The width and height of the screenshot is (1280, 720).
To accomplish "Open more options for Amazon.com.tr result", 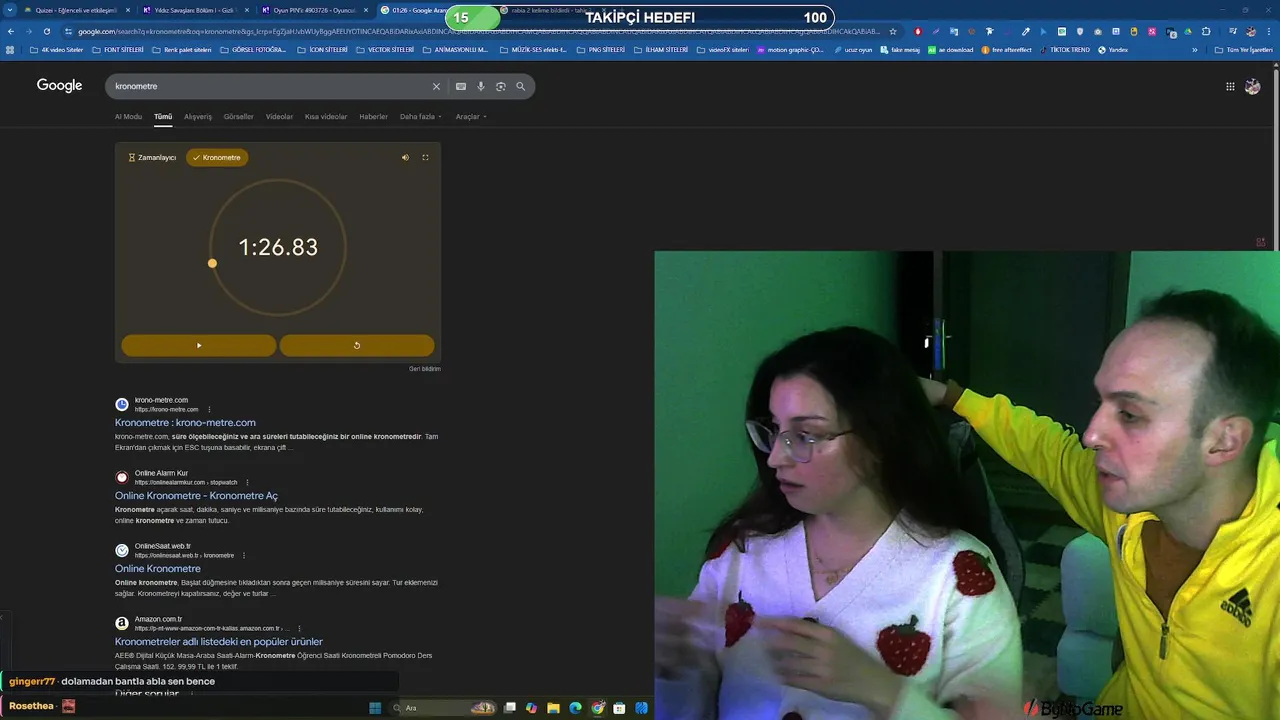I will (x=299, y=628).
